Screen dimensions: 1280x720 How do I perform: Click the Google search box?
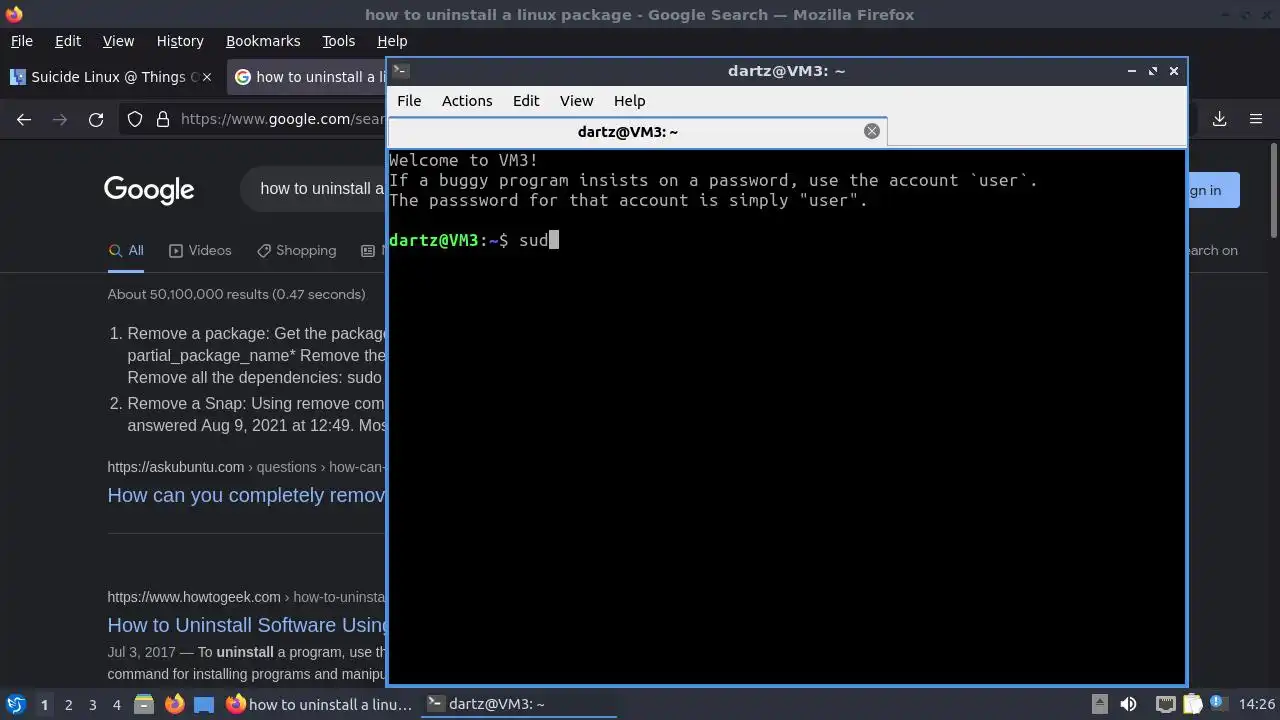(315, 189)
